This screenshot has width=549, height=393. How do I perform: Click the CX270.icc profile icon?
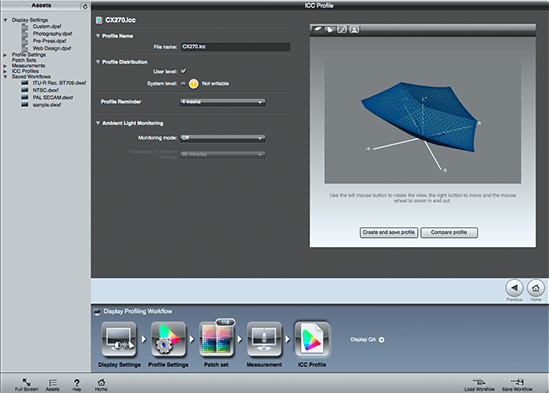click(x=99, y=20)
